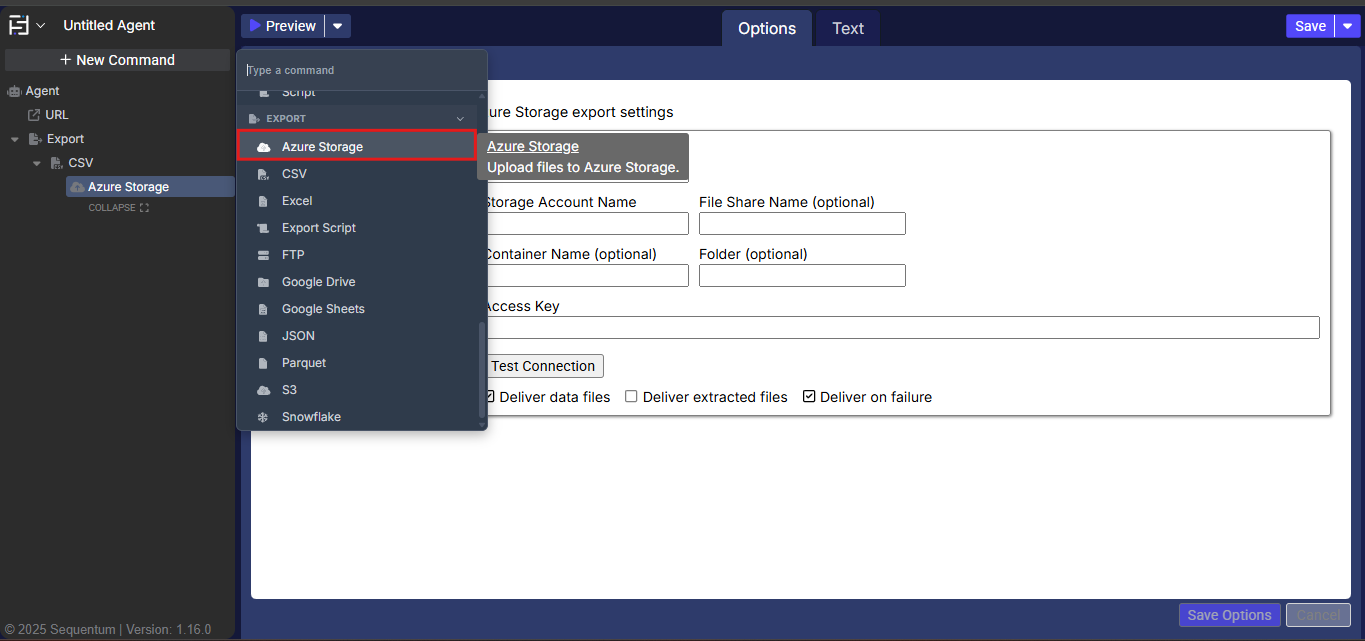Collapse the Export node in tree
The height and width of the screenshot is (641, 1365).
click(16, 139)
